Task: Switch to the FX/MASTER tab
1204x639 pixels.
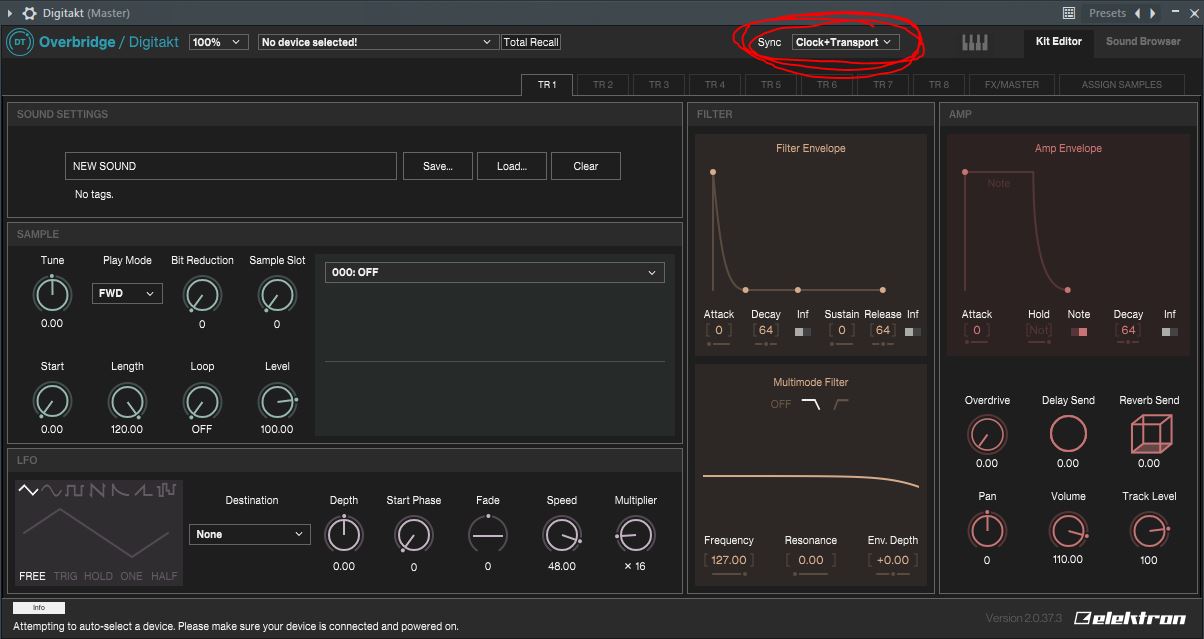Action: pos(1012,85)
